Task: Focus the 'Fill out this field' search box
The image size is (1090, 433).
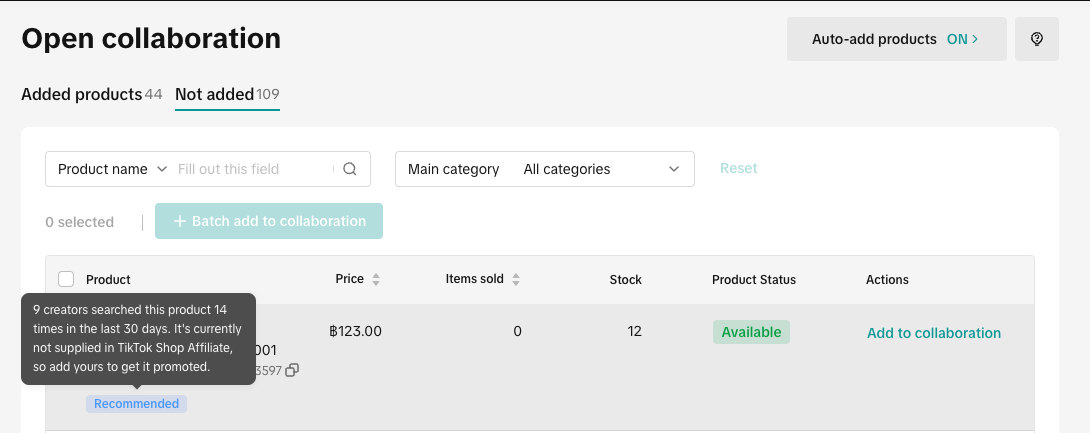Action: 254,169
